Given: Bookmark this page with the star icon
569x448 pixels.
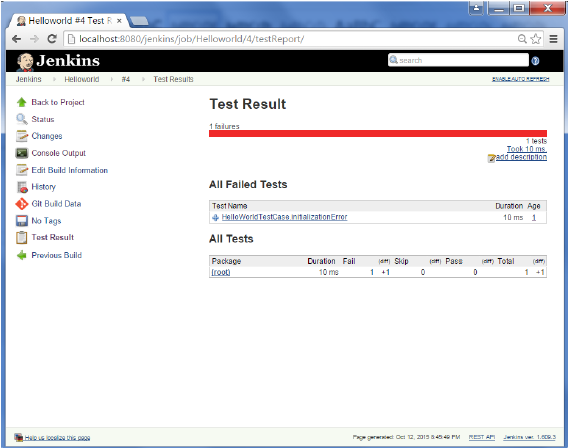Looking at the screenshot, I should [536, 39].
